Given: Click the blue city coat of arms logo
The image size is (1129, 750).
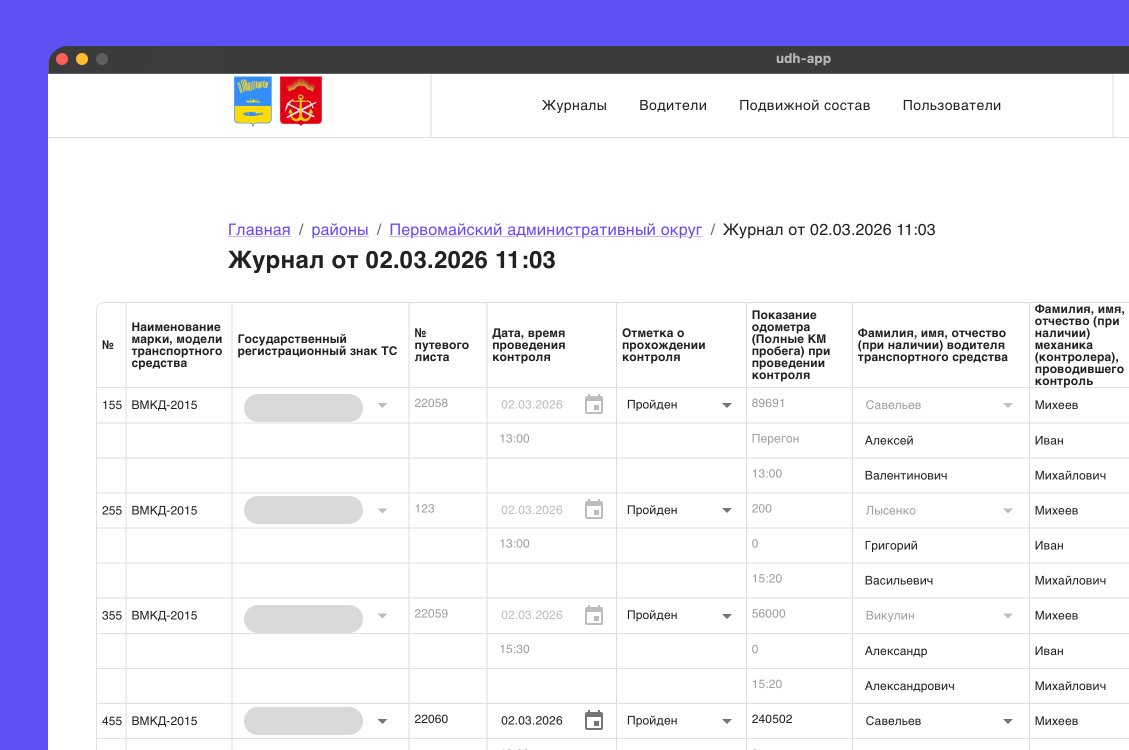Looking at the screenshot, I should 252,101.
